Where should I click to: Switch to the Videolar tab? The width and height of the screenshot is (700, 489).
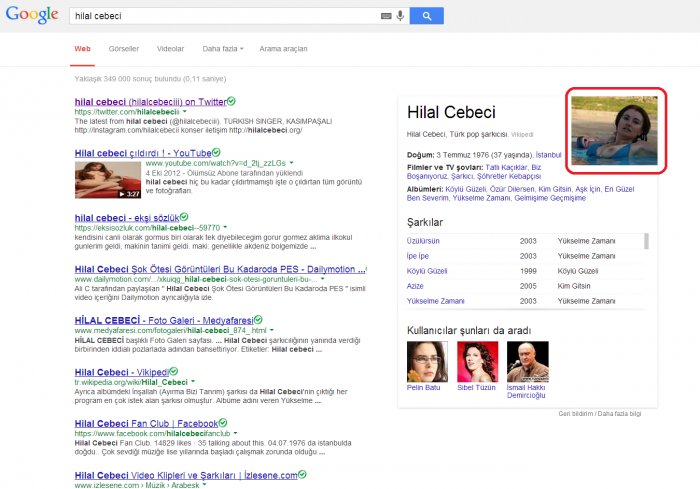click(x=171, y=48)
